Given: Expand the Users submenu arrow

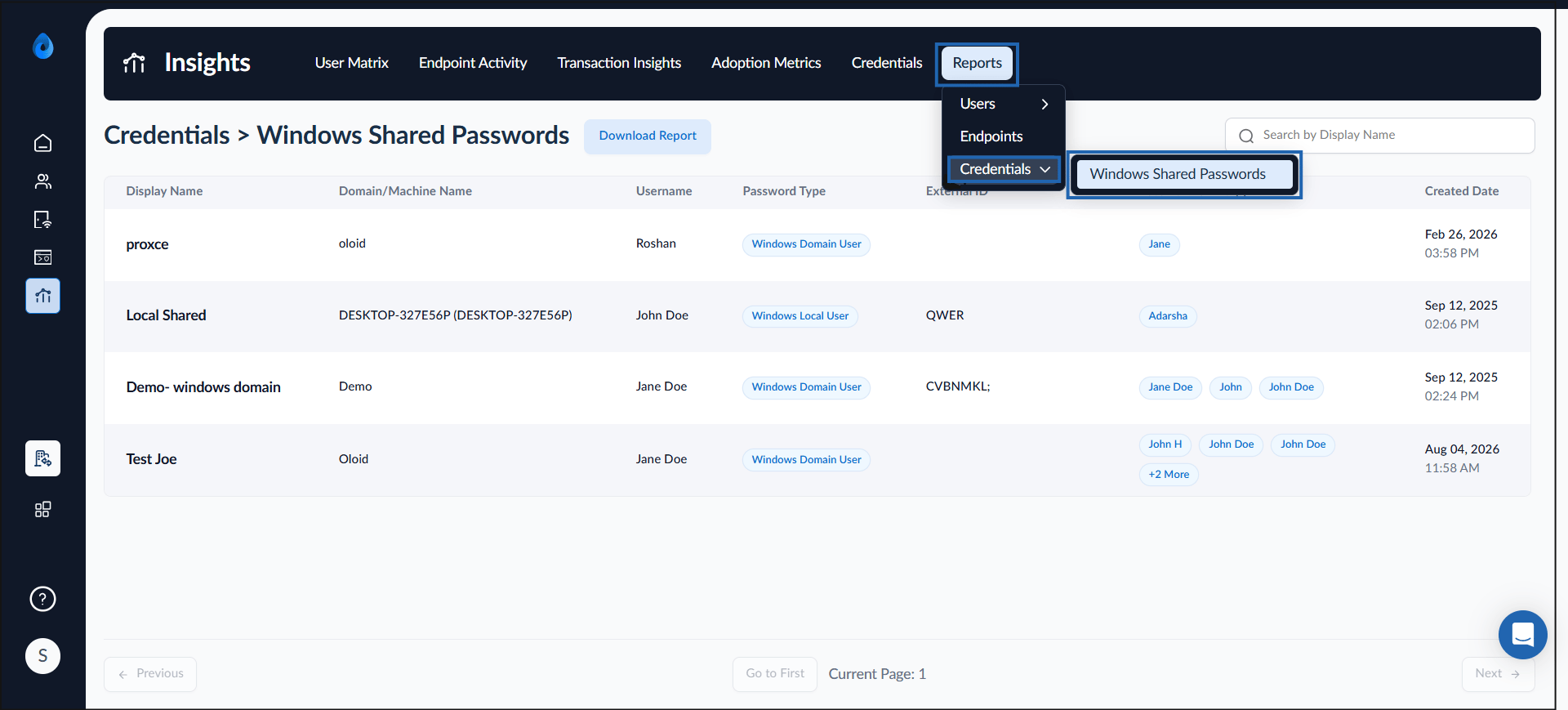Looking at the screenshot, I should 1045,104.
